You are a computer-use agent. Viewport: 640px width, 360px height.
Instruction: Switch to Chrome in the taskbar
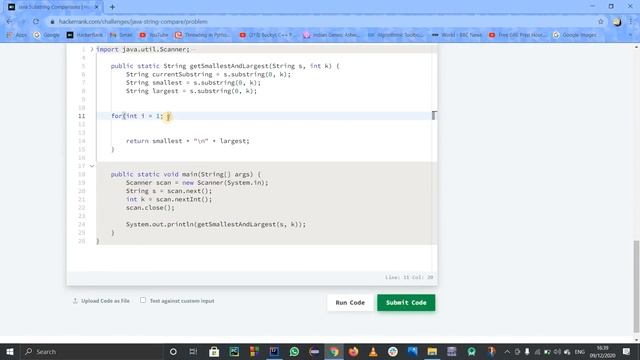(334, 351)
